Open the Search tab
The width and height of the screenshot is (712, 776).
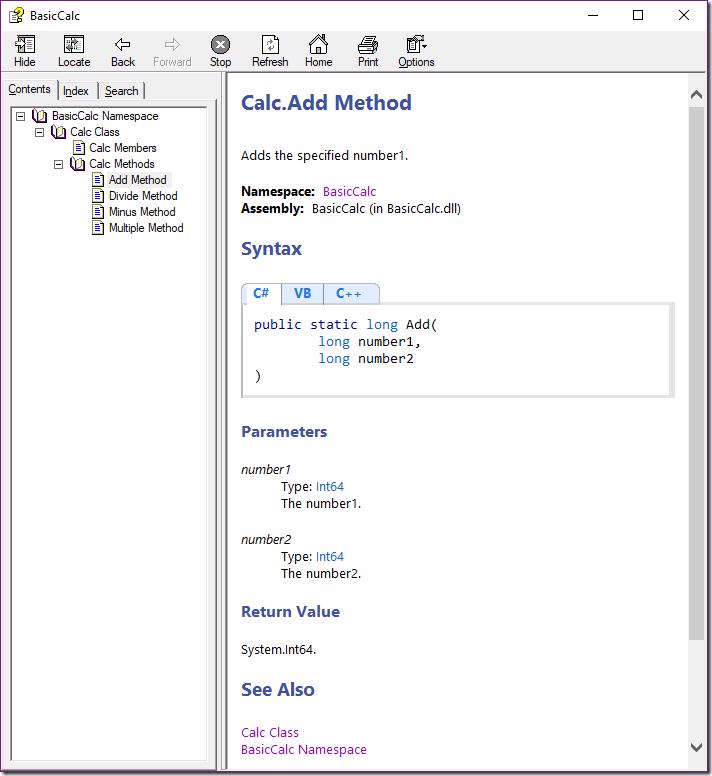click(121, 91)
